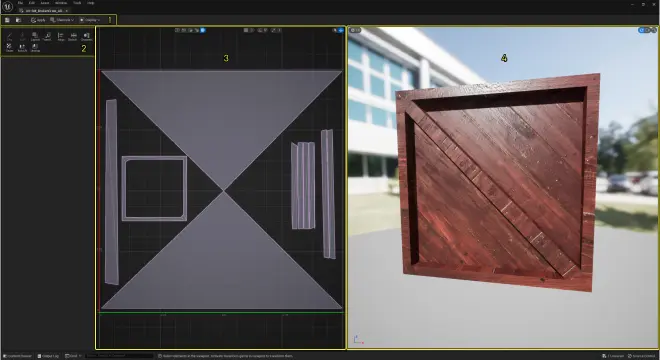The height and width of the screenshot is (360, 660).
Task: Select the Distribute tool
Action: coord(73,37)
